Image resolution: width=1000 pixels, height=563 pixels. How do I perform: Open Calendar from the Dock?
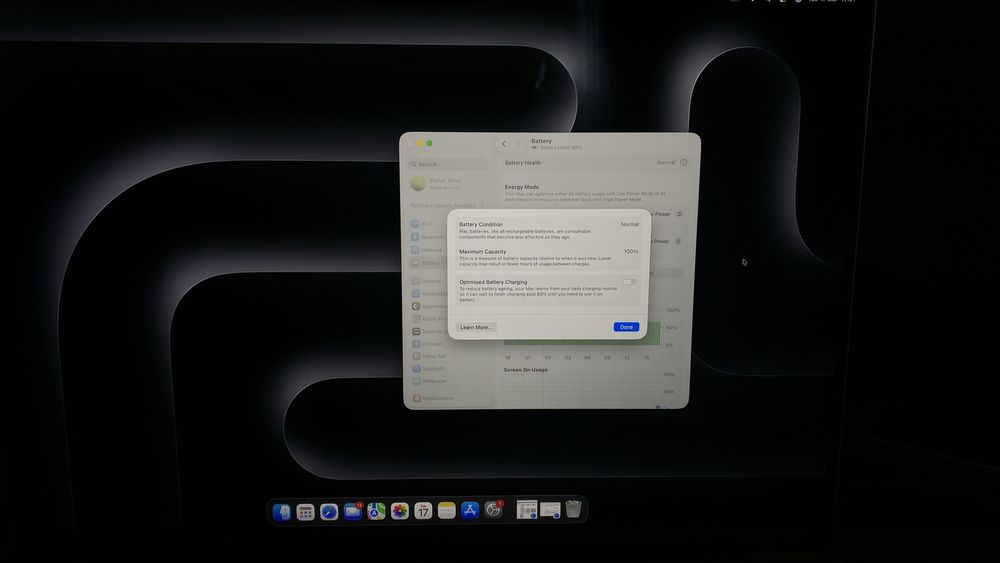423,511
